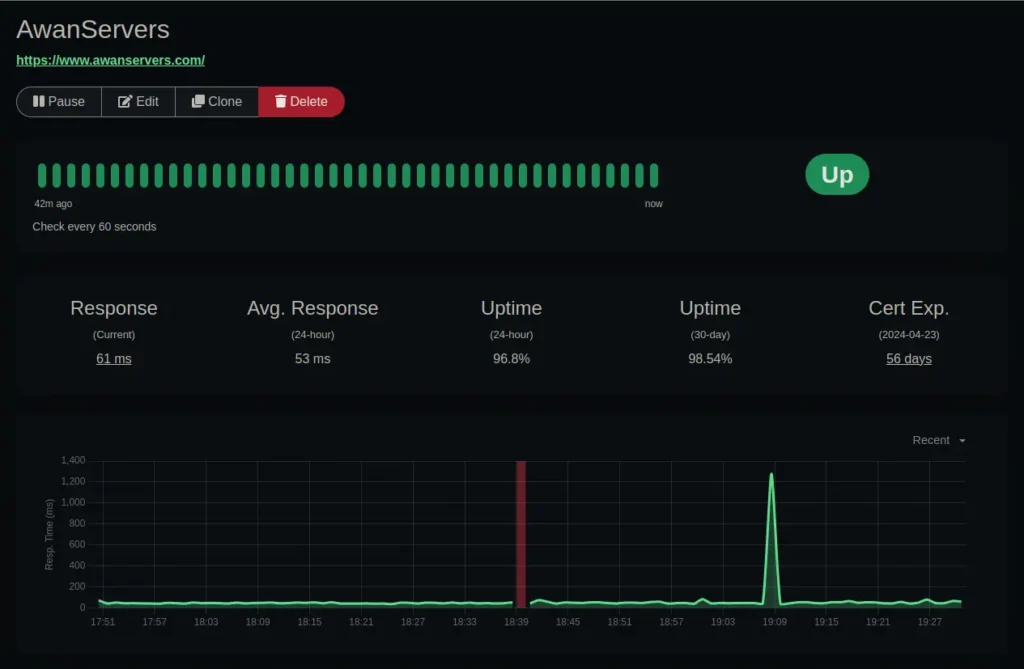Open the AwanServers website link
The image size is (1024, 669).
click(x=110, y=60)
